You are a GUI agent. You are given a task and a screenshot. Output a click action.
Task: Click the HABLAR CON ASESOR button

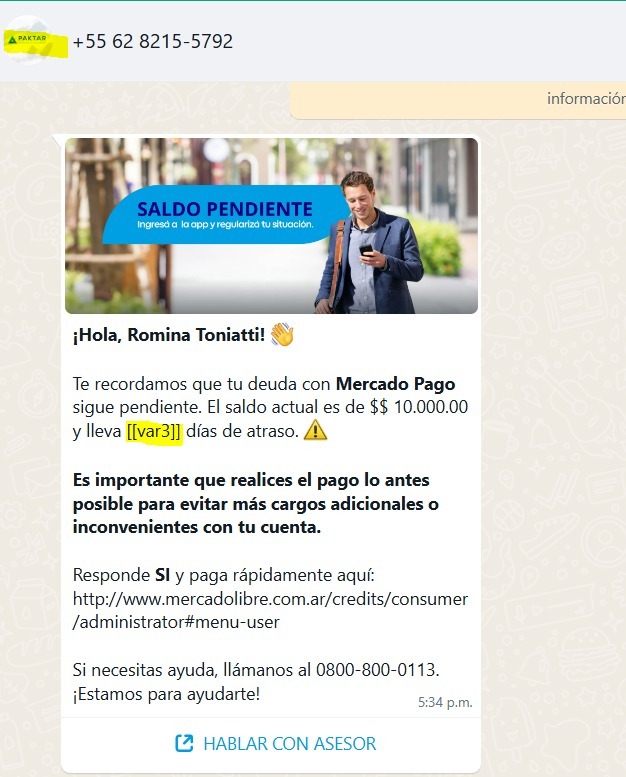(271, 744)
